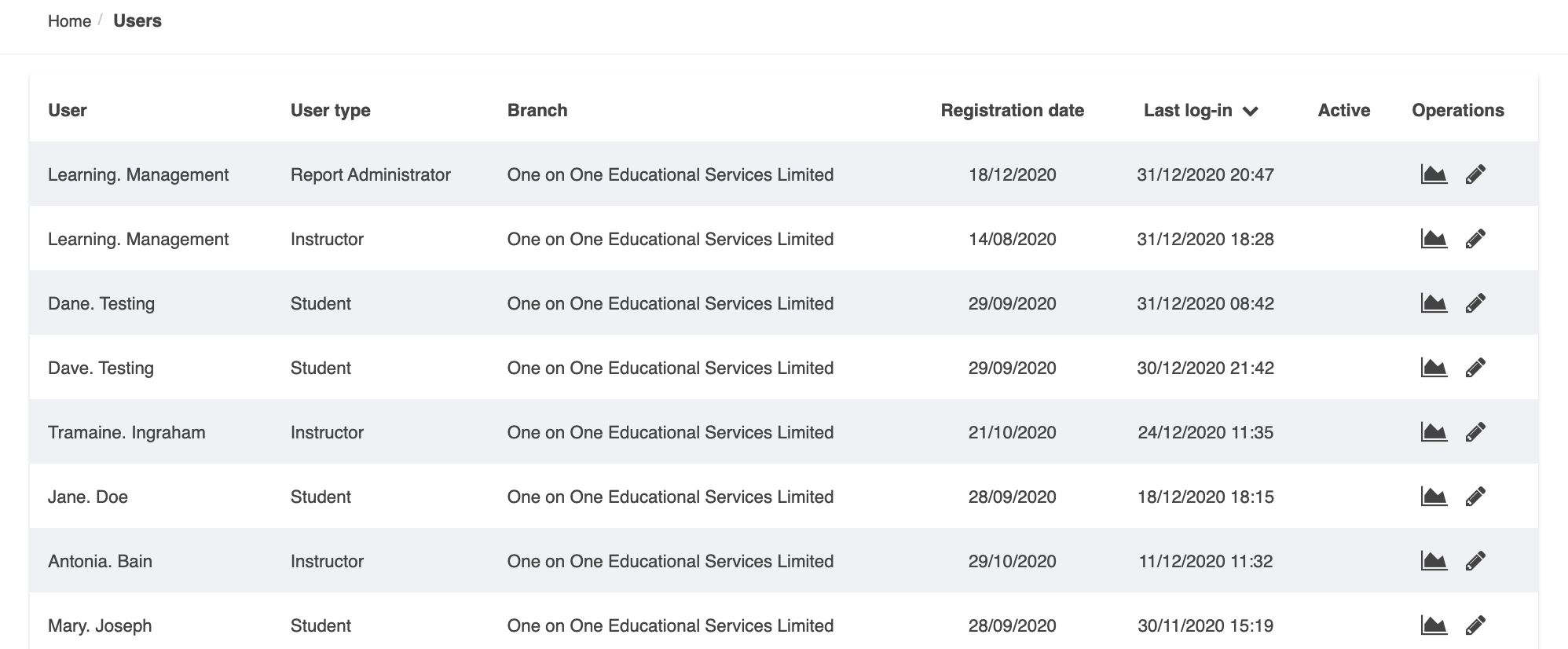View reports chart for Dave. Testing

[x=1434, y=368]
